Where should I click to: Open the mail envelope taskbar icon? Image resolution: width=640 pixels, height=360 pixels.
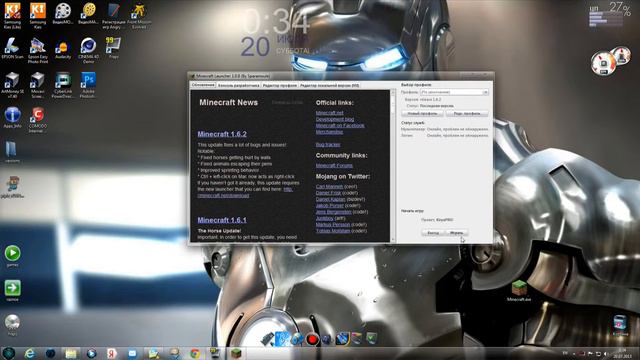coord(132,353)
